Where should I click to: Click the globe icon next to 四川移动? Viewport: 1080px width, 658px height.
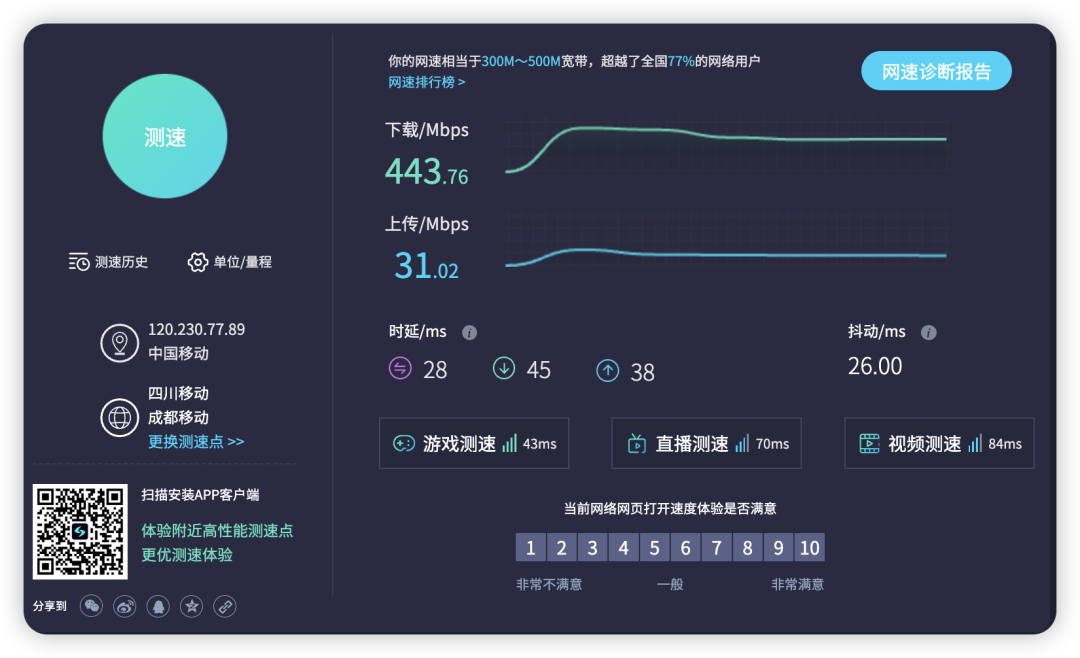pos(119,417)
